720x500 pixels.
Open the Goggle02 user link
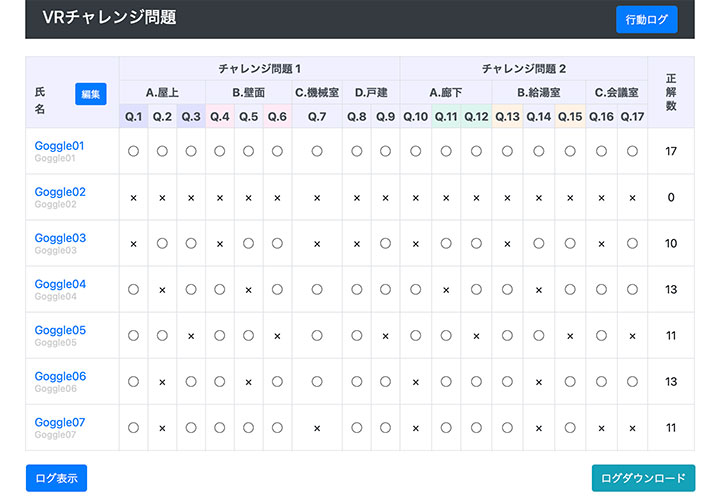click(60, 191)
